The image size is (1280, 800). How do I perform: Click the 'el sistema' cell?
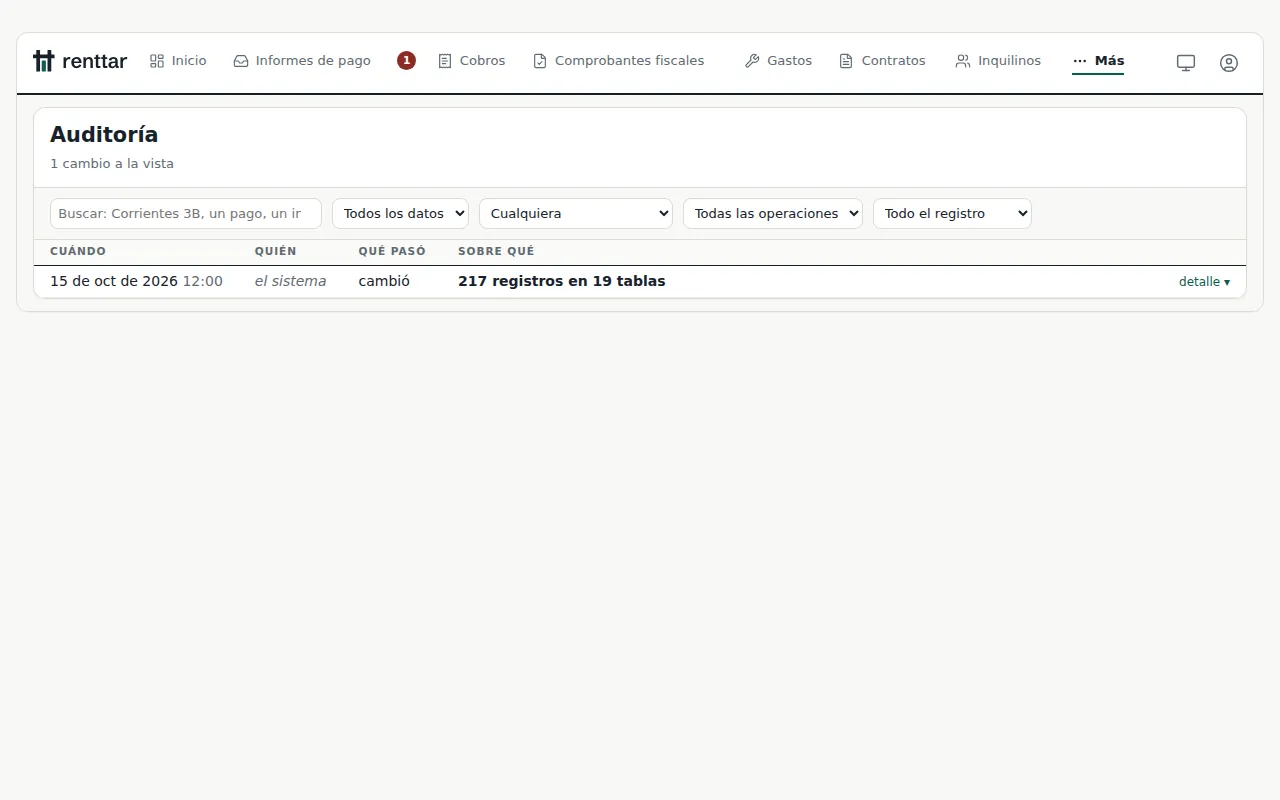coord(290,281)
